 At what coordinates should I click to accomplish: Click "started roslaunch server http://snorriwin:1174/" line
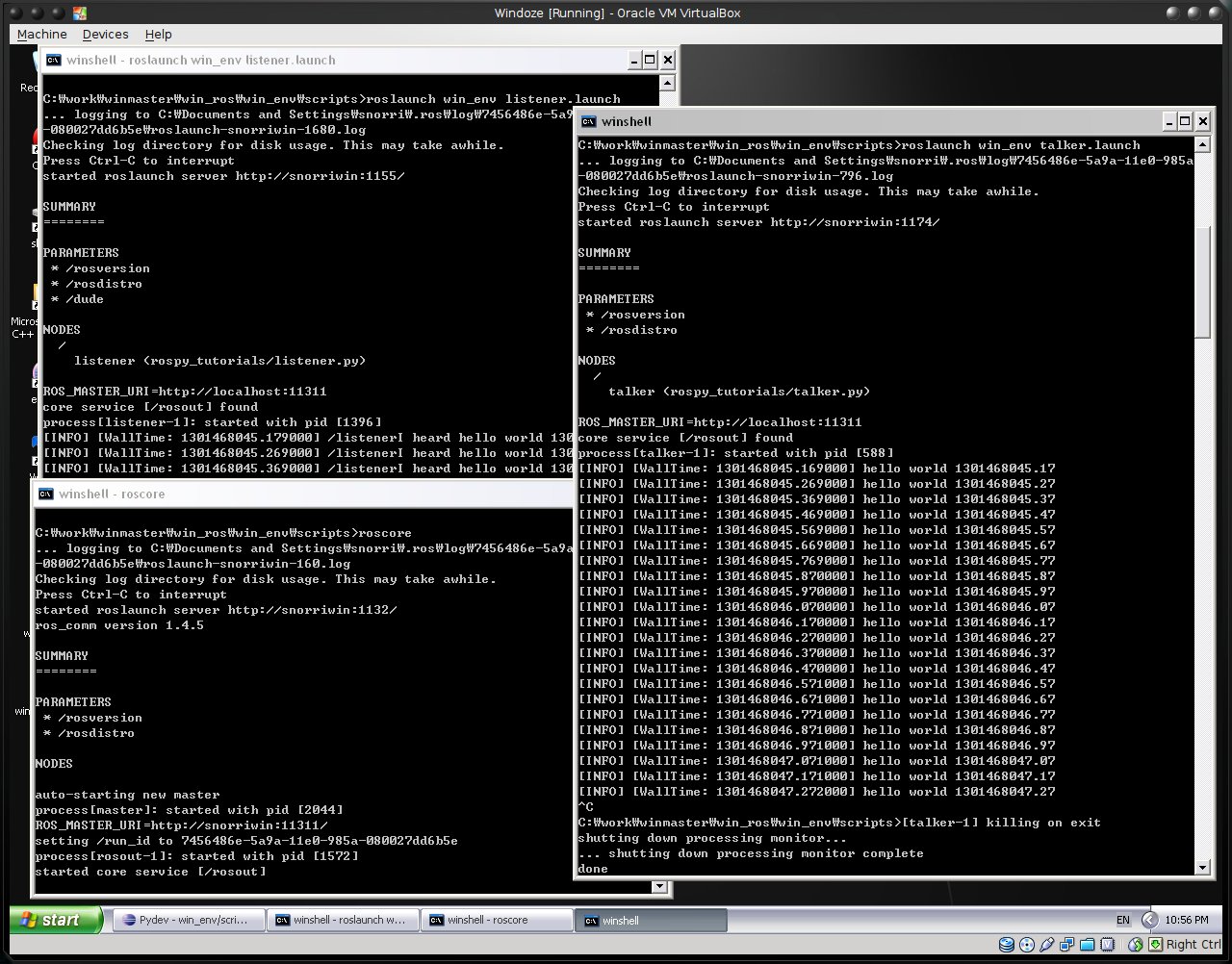(x=758, y=222)
